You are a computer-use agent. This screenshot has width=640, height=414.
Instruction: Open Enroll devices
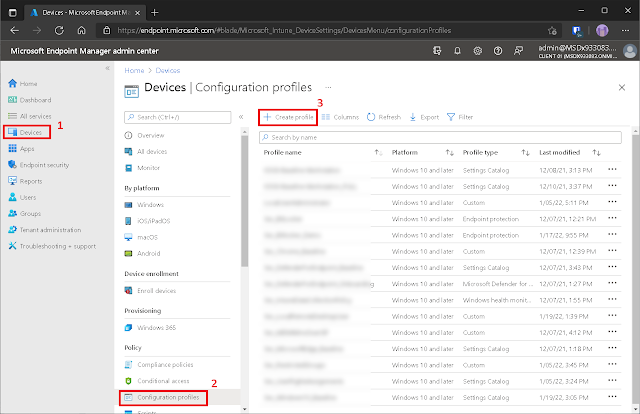[x=150, y=291]
